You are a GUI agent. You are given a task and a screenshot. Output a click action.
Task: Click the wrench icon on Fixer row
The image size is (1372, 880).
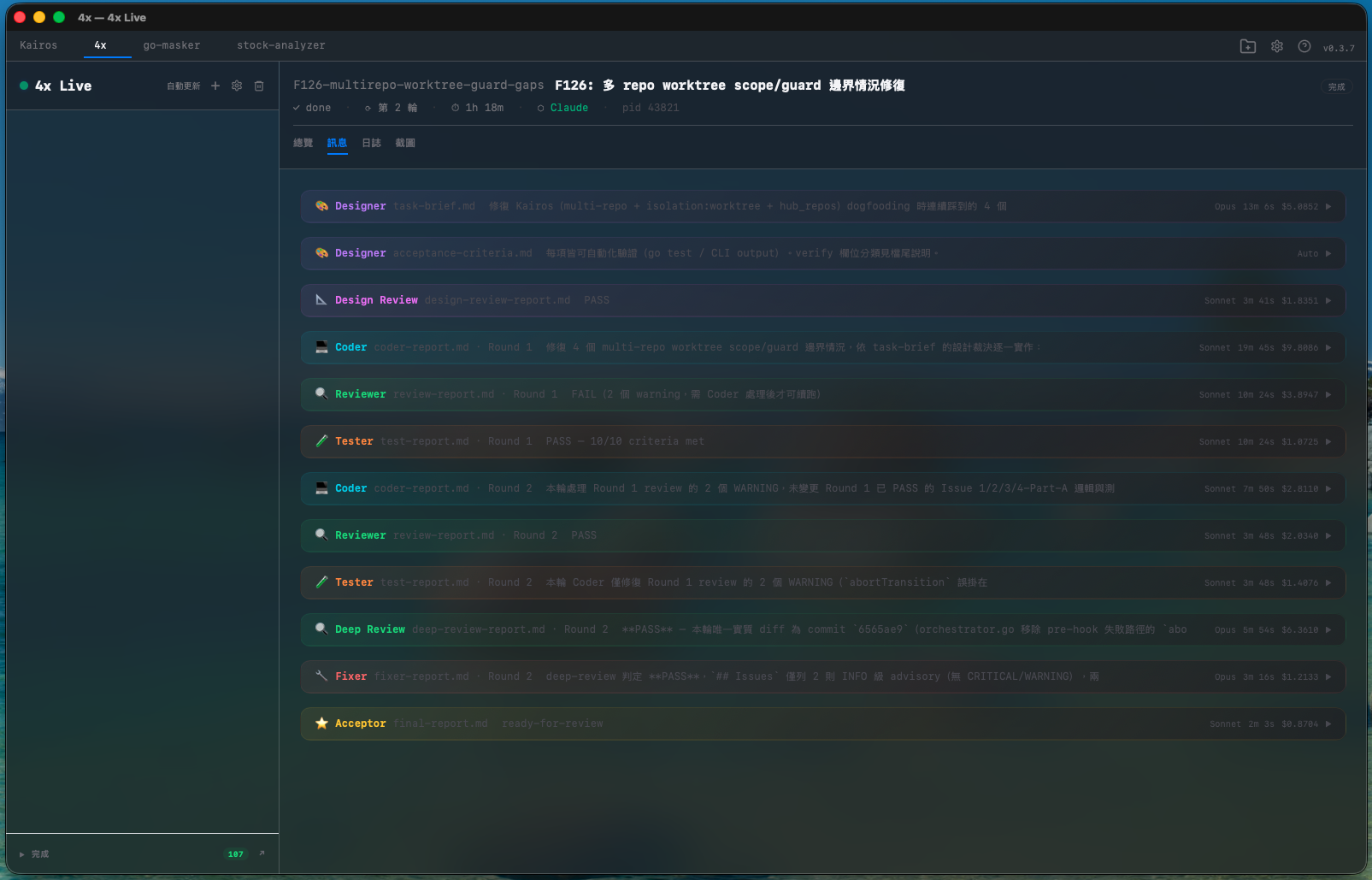point(321,676)
